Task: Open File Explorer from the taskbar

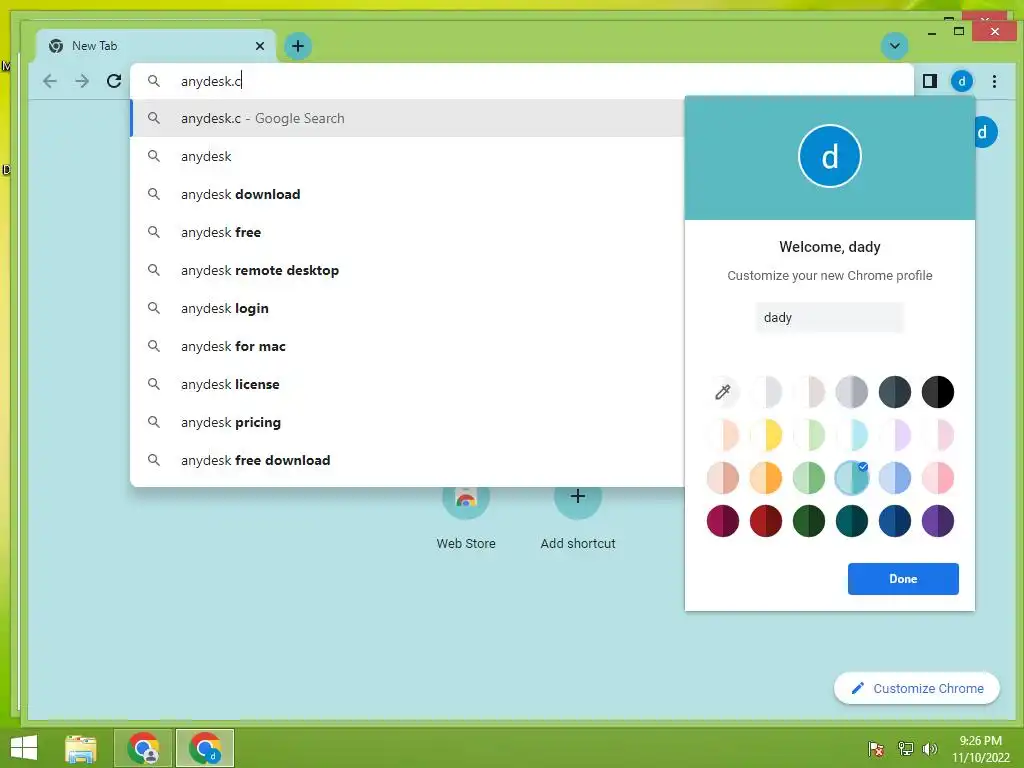Action: click(x=81, y=748)
